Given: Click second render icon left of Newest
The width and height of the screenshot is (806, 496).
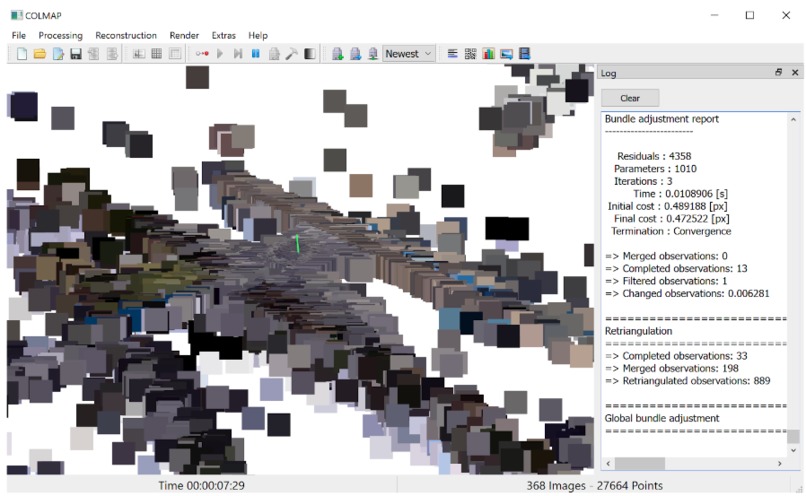Looking at the screenshot, I should [x=355, y=53].
